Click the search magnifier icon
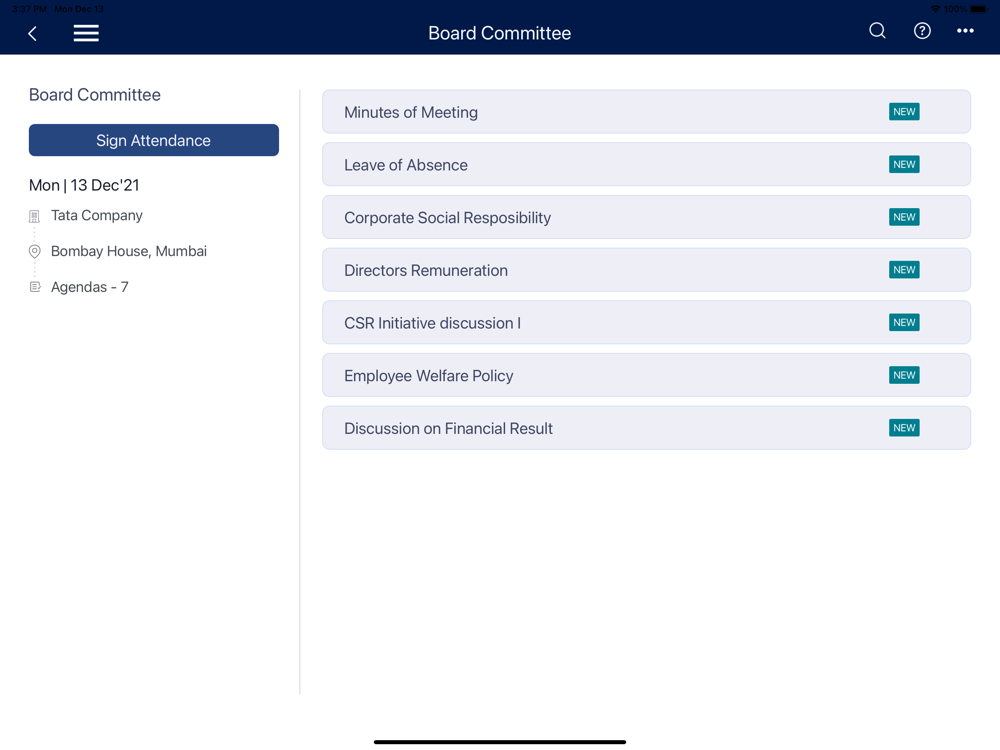1000x750 pixels. point(877,31)
